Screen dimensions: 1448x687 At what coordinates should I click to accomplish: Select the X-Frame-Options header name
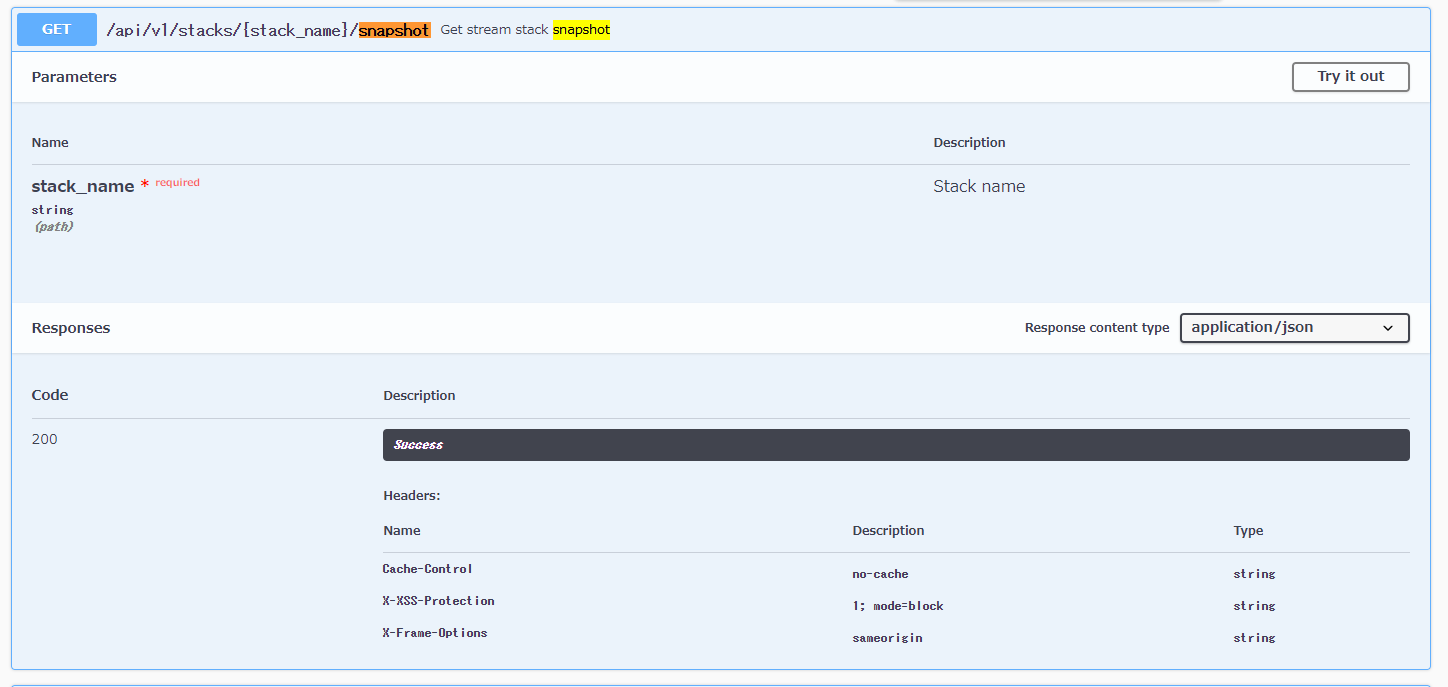435,633
